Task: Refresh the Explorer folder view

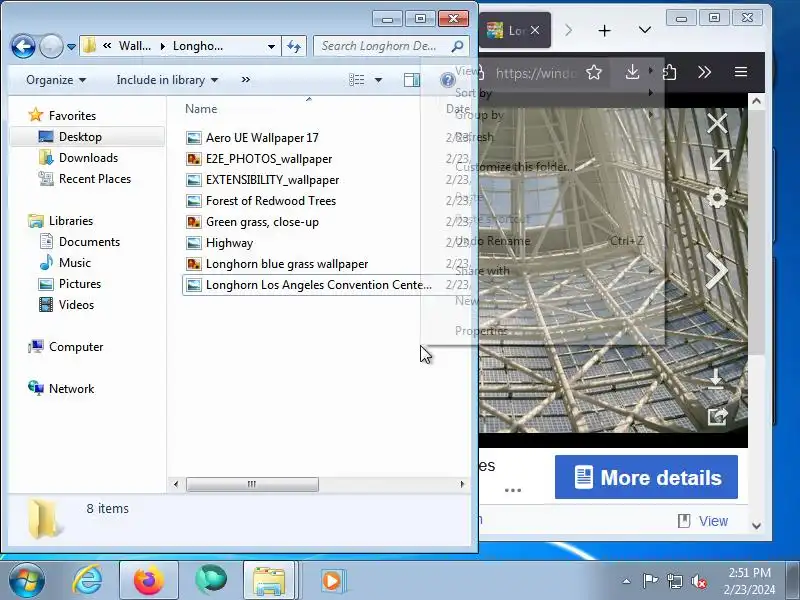Action: click(294, 46)
